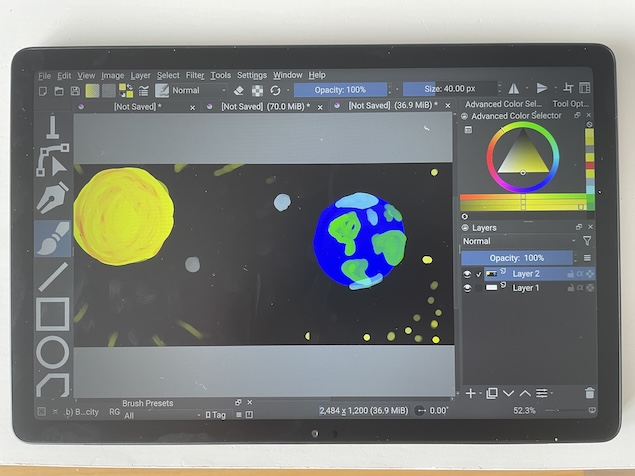The height and width of the screenshot is (476, 635).
Task: Move layer down with arrow
Action: (x=508, y=393)
